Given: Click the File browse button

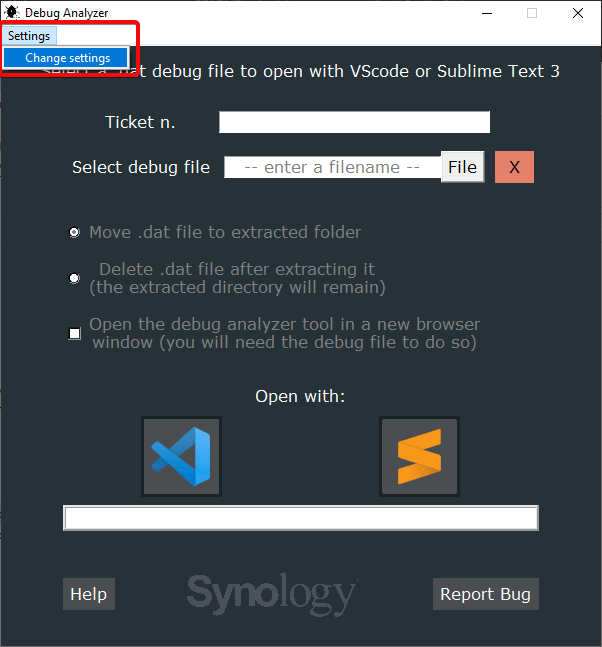Looking at the screenshot, I should coord(463,167).
